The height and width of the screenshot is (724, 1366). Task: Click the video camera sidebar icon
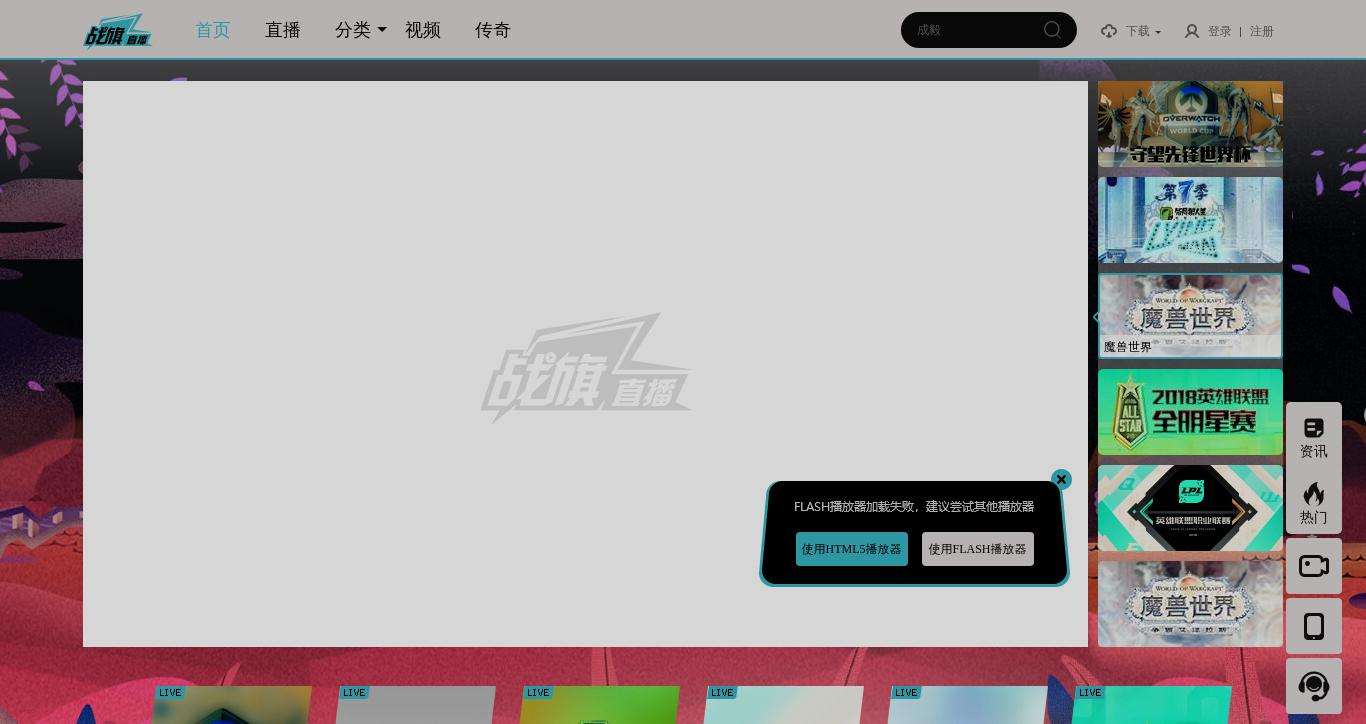[1314, 566]
